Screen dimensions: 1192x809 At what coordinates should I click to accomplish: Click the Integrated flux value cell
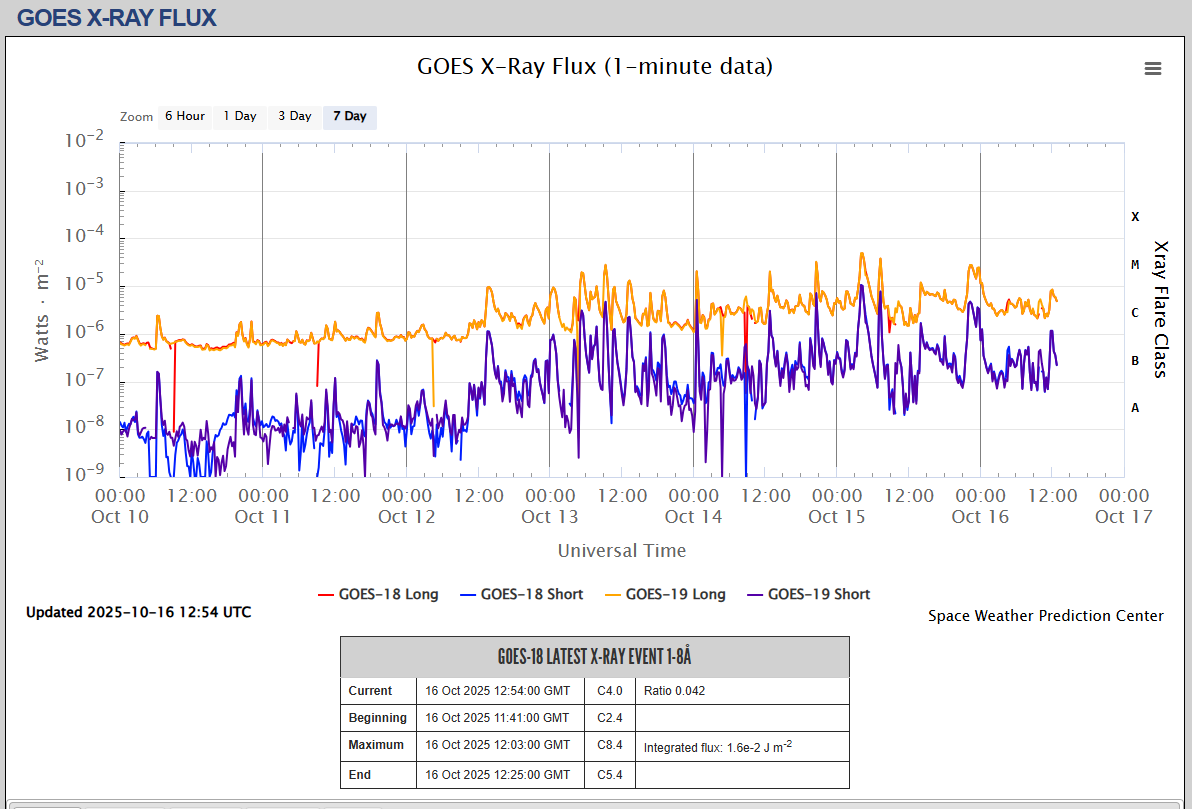(718, 747)
